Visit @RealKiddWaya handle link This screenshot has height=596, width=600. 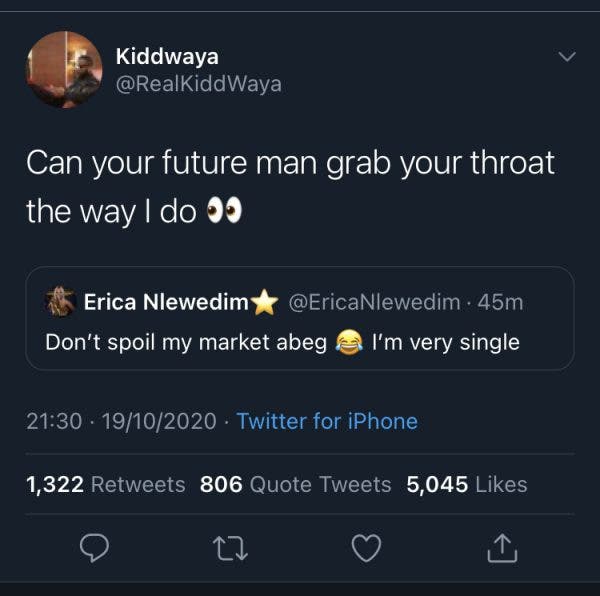(198, 84)
